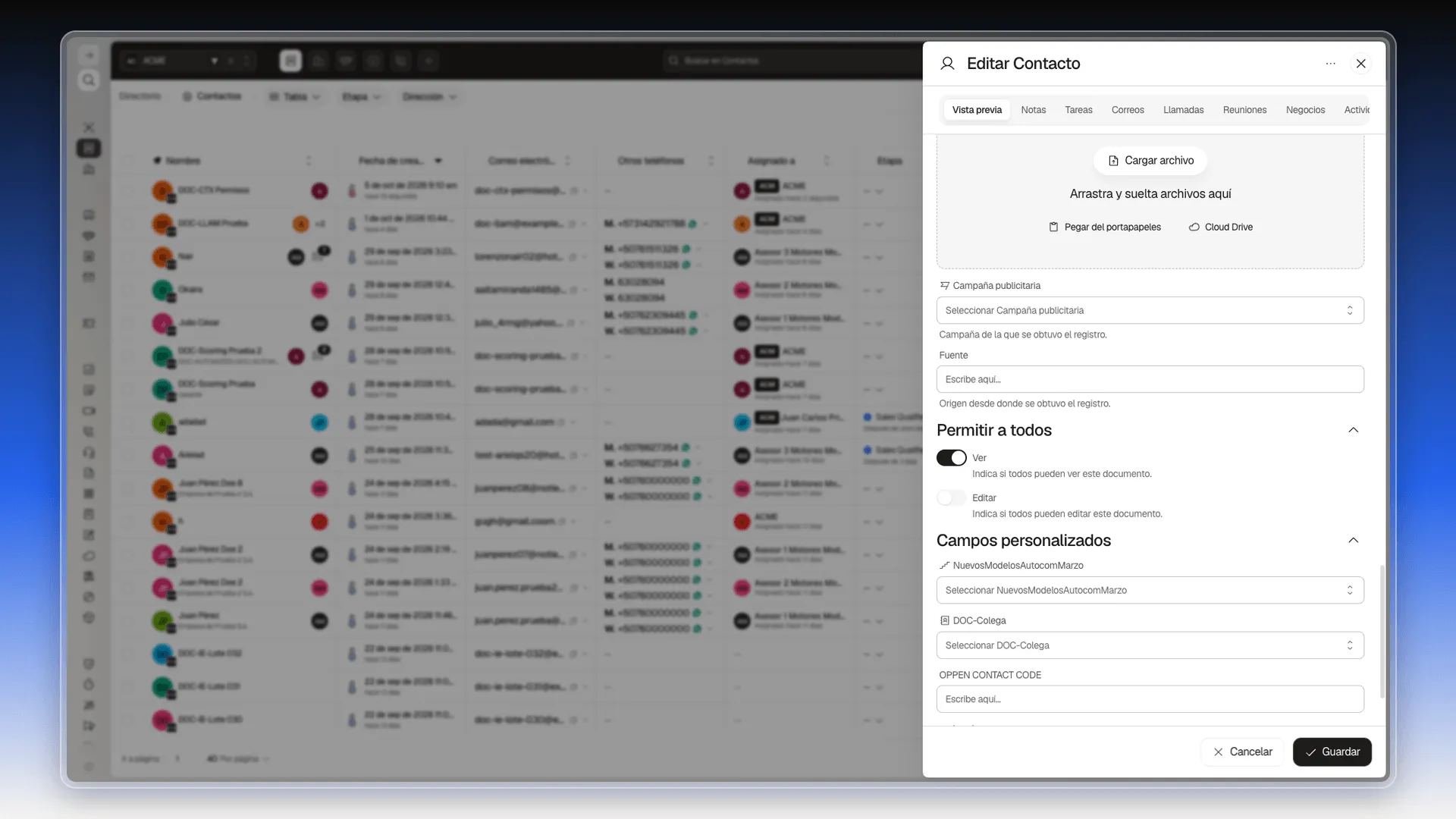Click the Cargar archivo button
The image size is (1456, 819).
[1150, 161]
